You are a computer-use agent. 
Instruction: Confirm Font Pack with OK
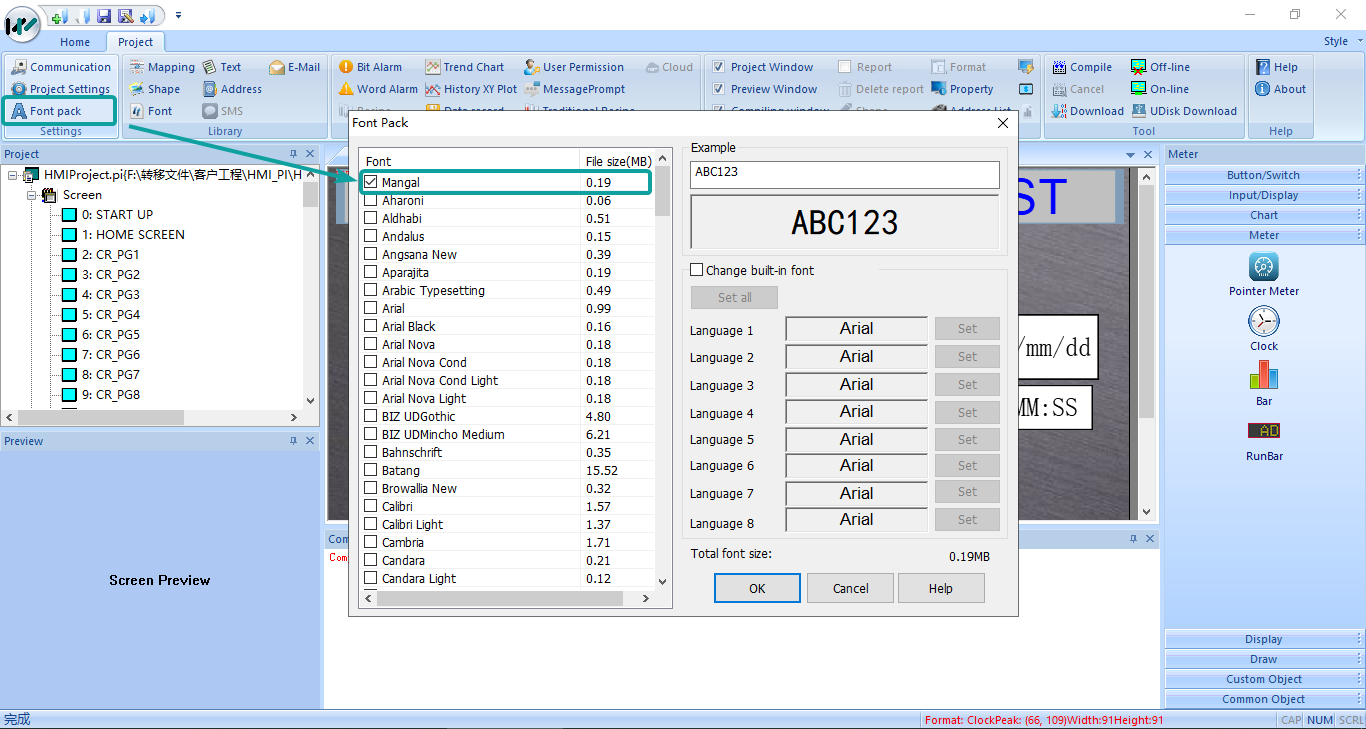pos(757,588)
